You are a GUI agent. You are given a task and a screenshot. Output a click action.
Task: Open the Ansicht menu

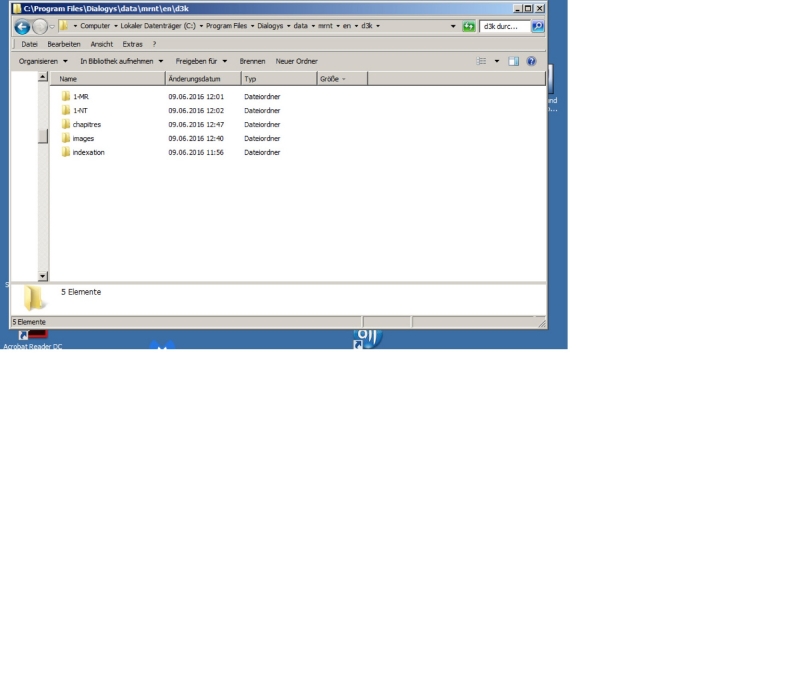[101, 44]
